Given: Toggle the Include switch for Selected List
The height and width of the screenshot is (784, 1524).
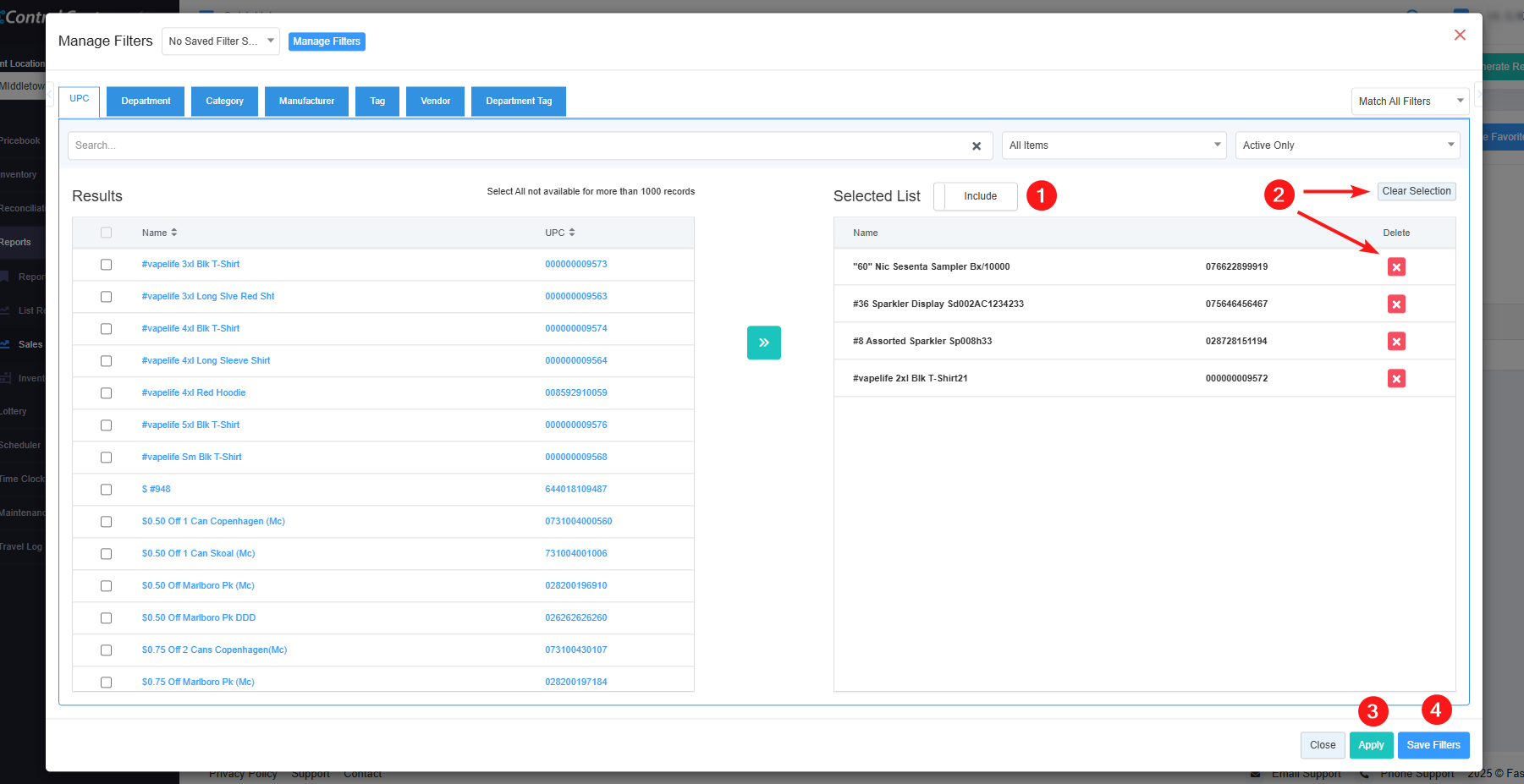Looking at the screenshot, I should 976,196.
